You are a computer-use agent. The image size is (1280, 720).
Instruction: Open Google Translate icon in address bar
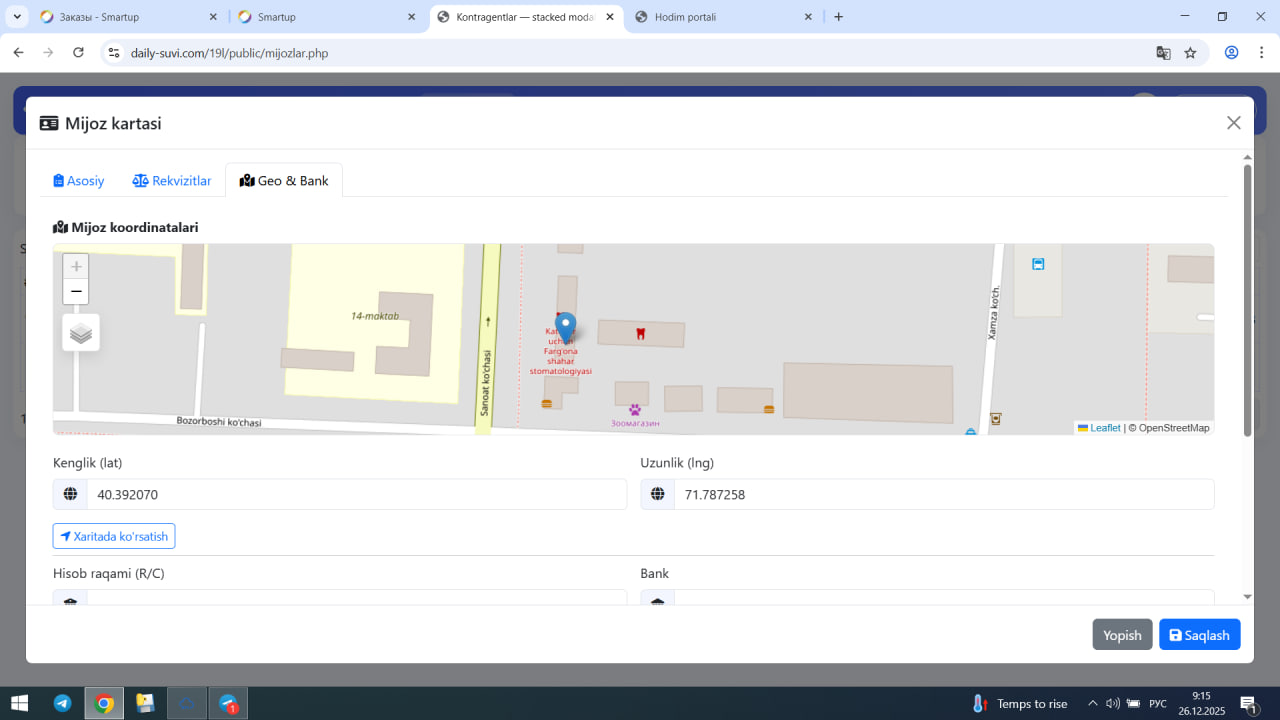pos(1163,53)
